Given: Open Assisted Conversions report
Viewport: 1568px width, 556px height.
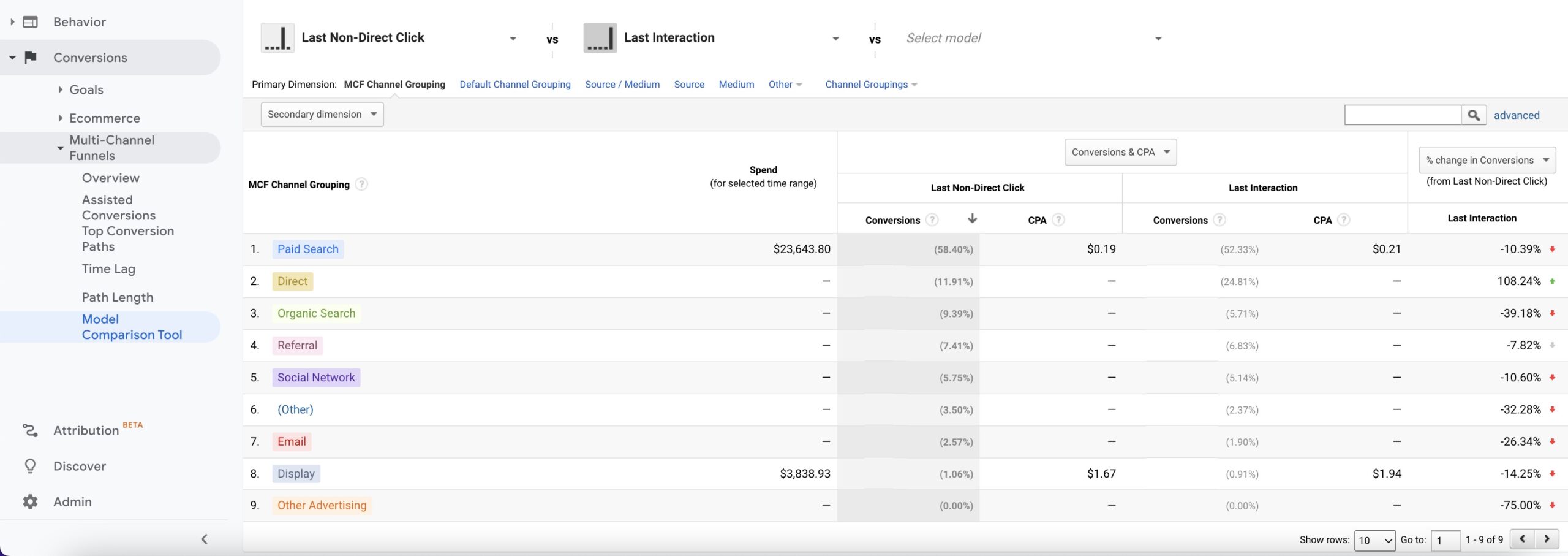Looking at the screenshot, I should point(118,207).
